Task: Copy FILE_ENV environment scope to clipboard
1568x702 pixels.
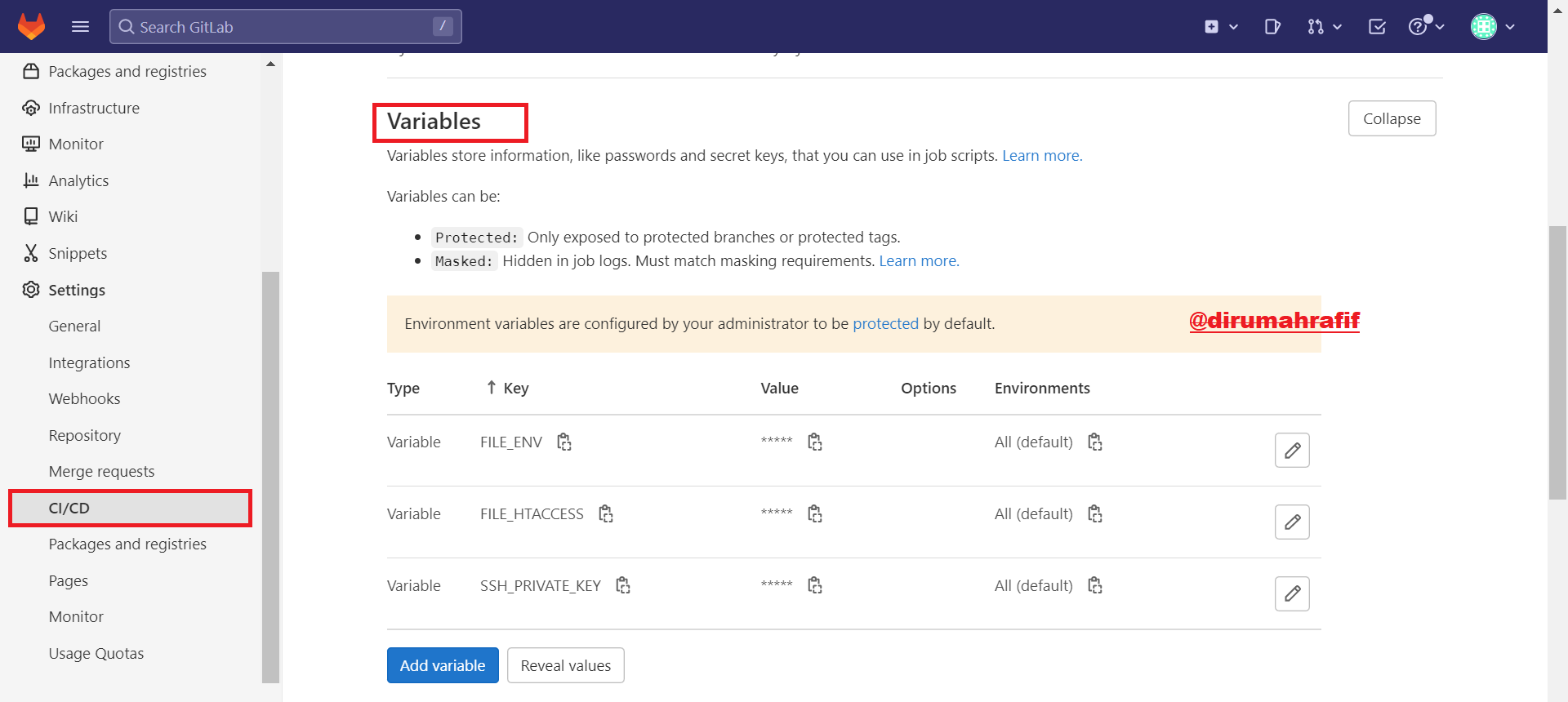Action: pos(1095,442)
